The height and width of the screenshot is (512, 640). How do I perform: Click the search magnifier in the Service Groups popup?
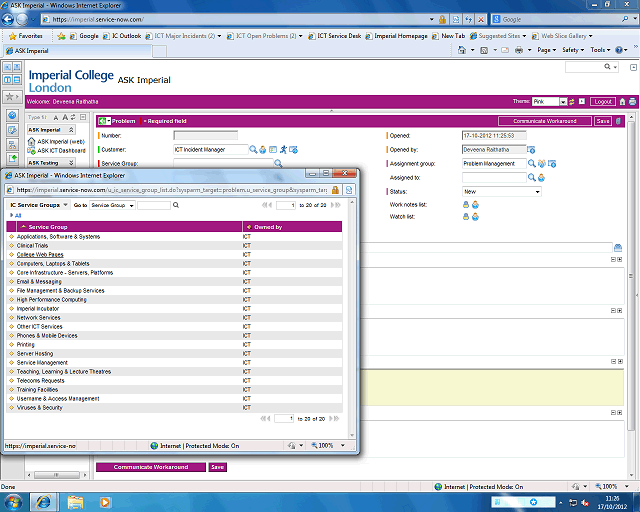coord(176,205)
